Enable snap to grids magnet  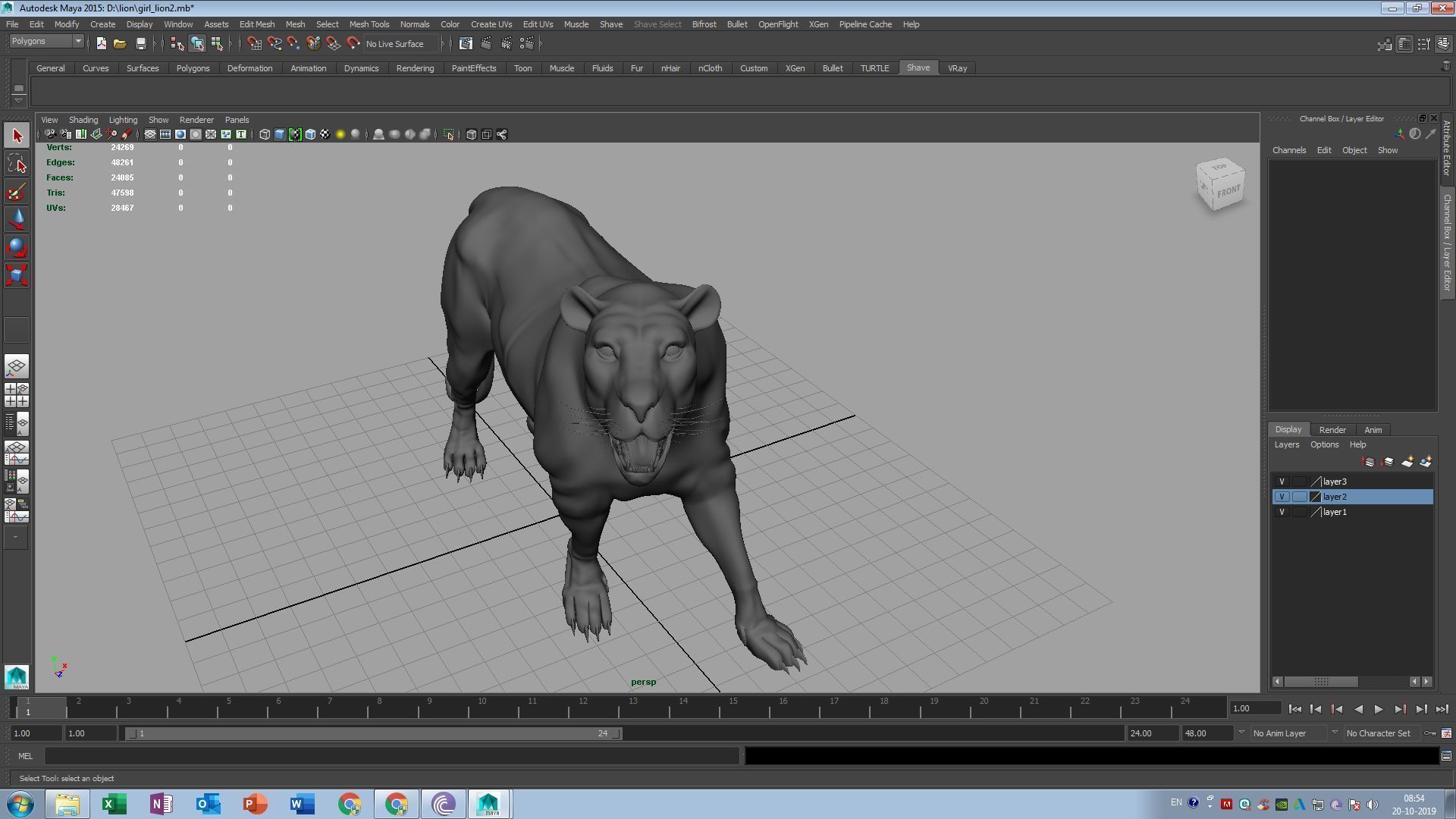[254, 44]
